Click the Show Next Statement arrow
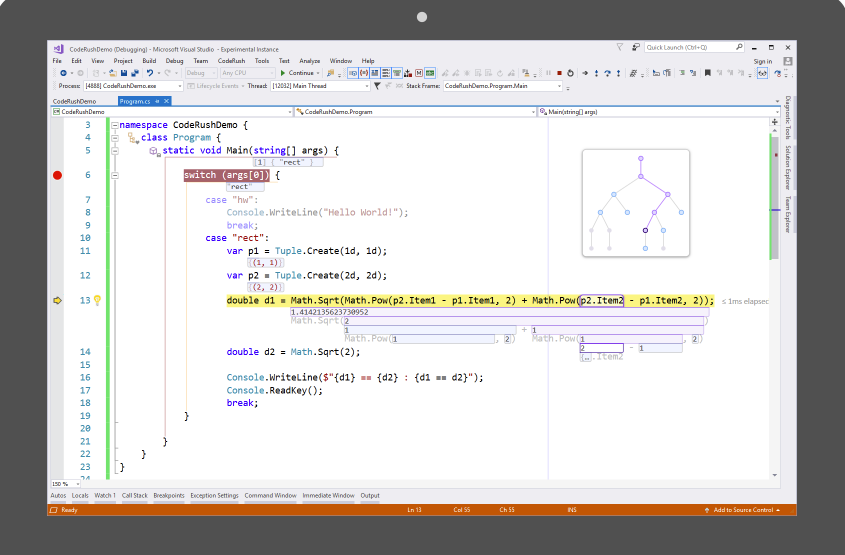 coord(585,73)
